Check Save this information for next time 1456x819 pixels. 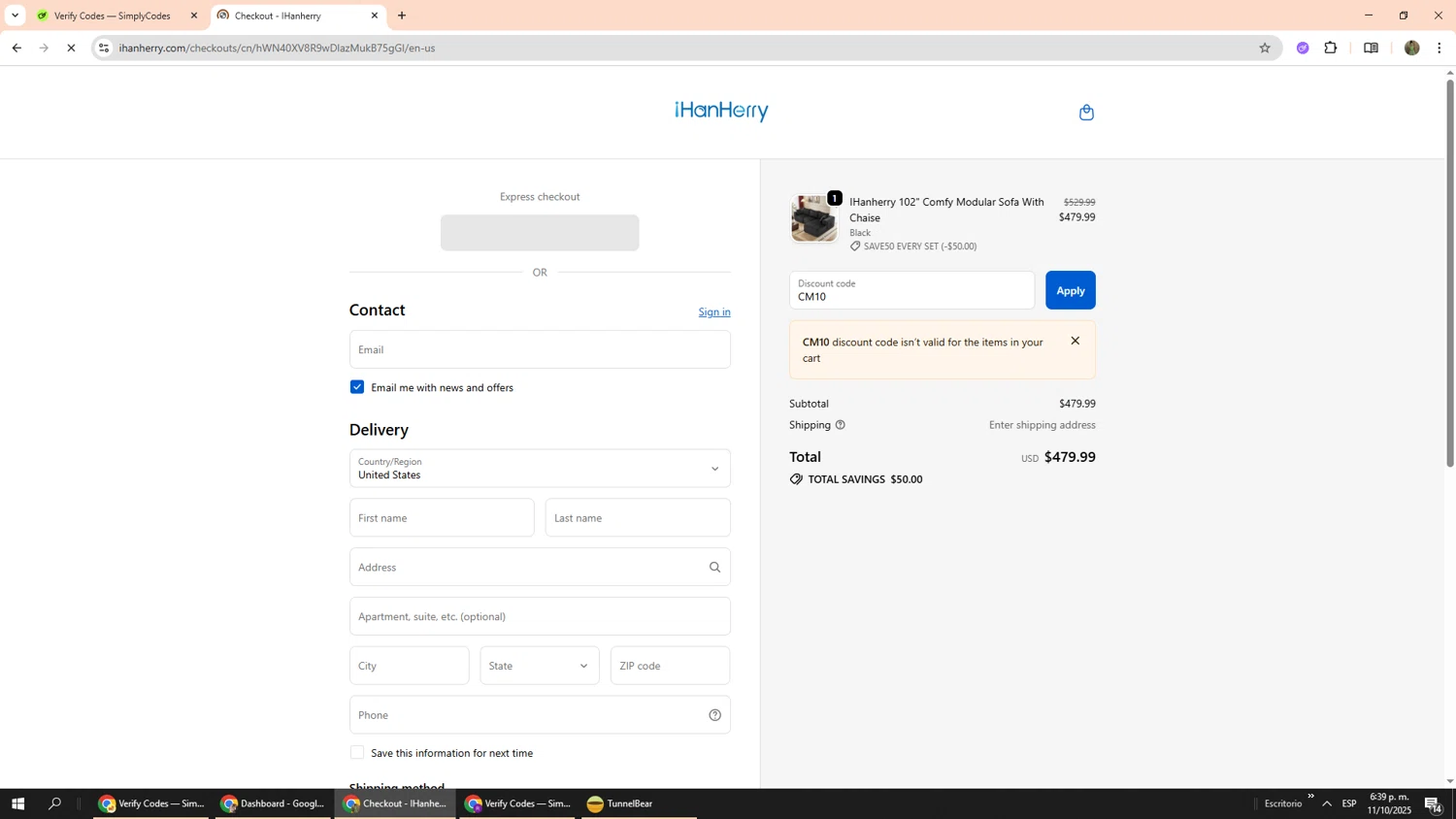click(x=357, y=753)
